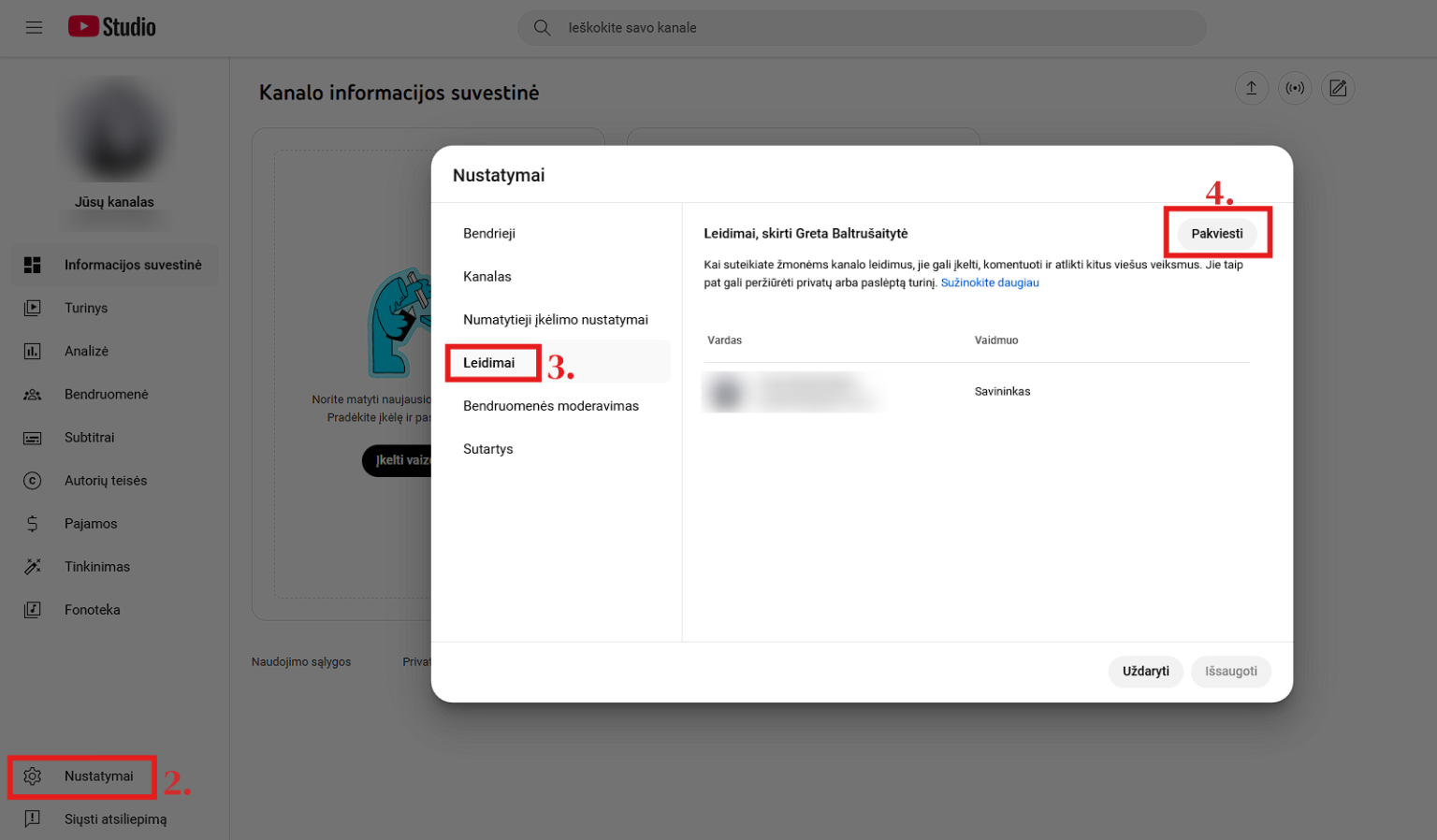1437x840 pixels.
Task: Open the Sužinokite daugiau link
Action: point(990,282)
